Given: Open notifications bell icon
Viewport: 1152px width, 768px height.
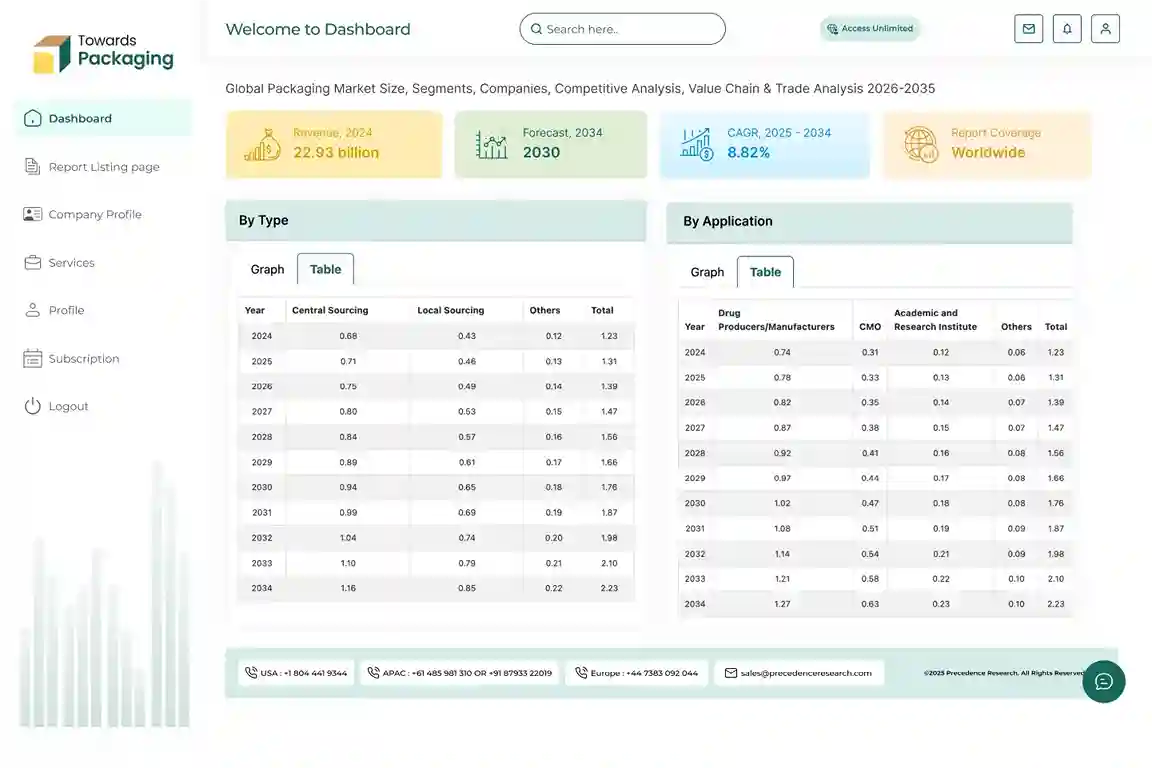Looking at the screenshot, I should pos(1067,29).
